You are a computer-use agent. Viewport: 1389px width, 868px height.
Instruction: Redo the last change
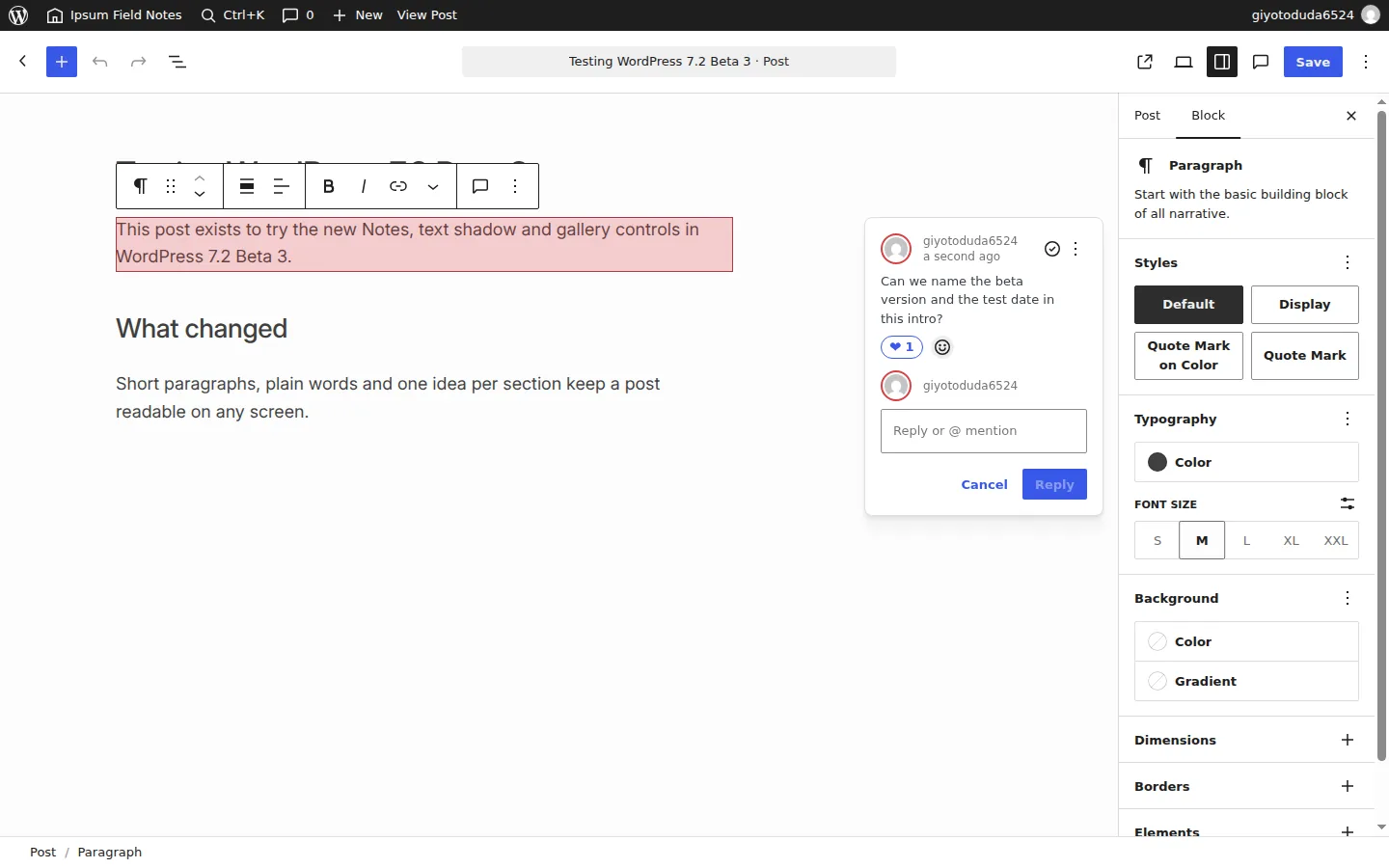coord(139,62)
